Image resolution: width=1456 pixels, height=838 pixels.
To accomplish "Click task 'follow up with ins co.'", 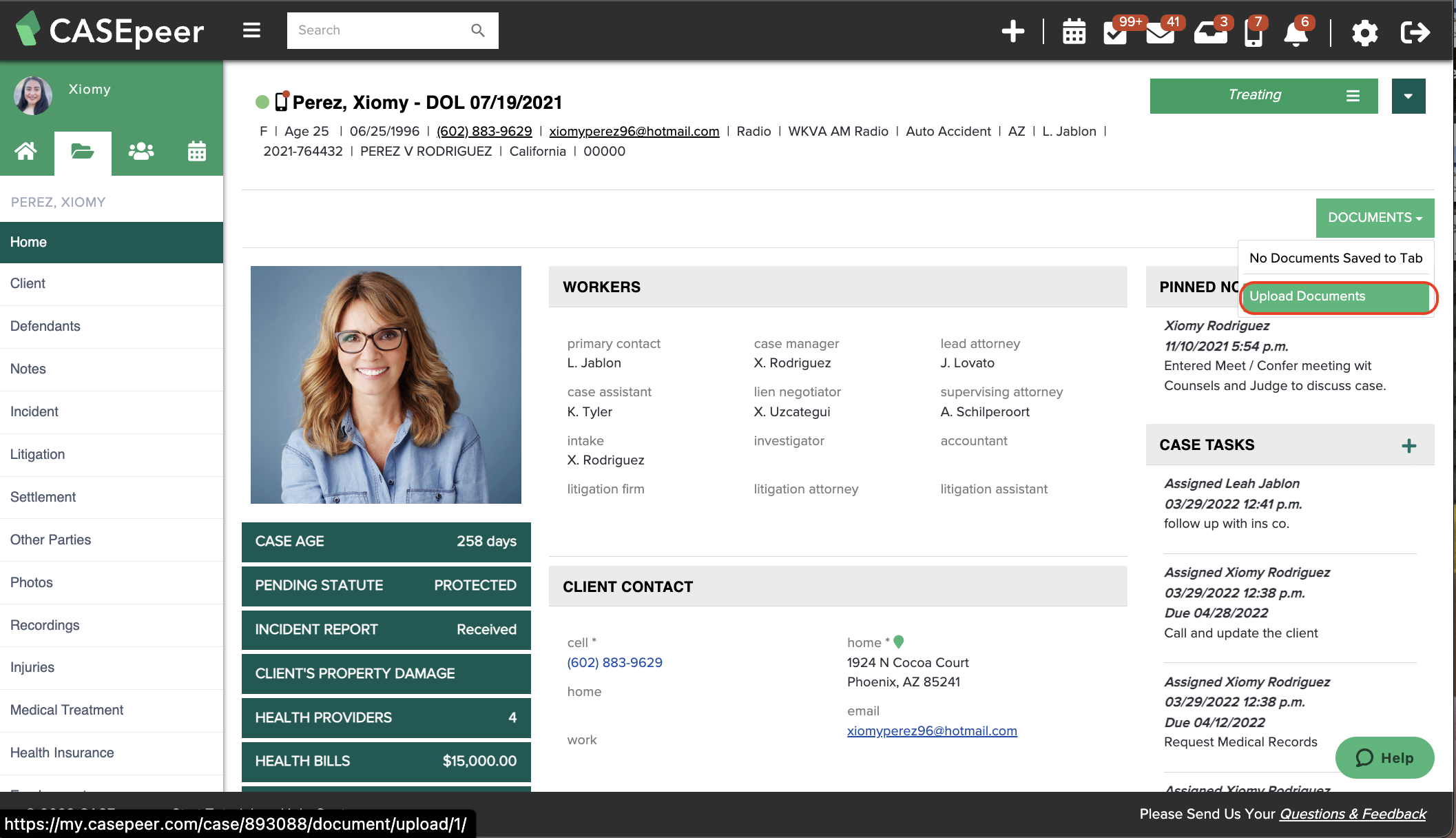I will (1226, 524).
